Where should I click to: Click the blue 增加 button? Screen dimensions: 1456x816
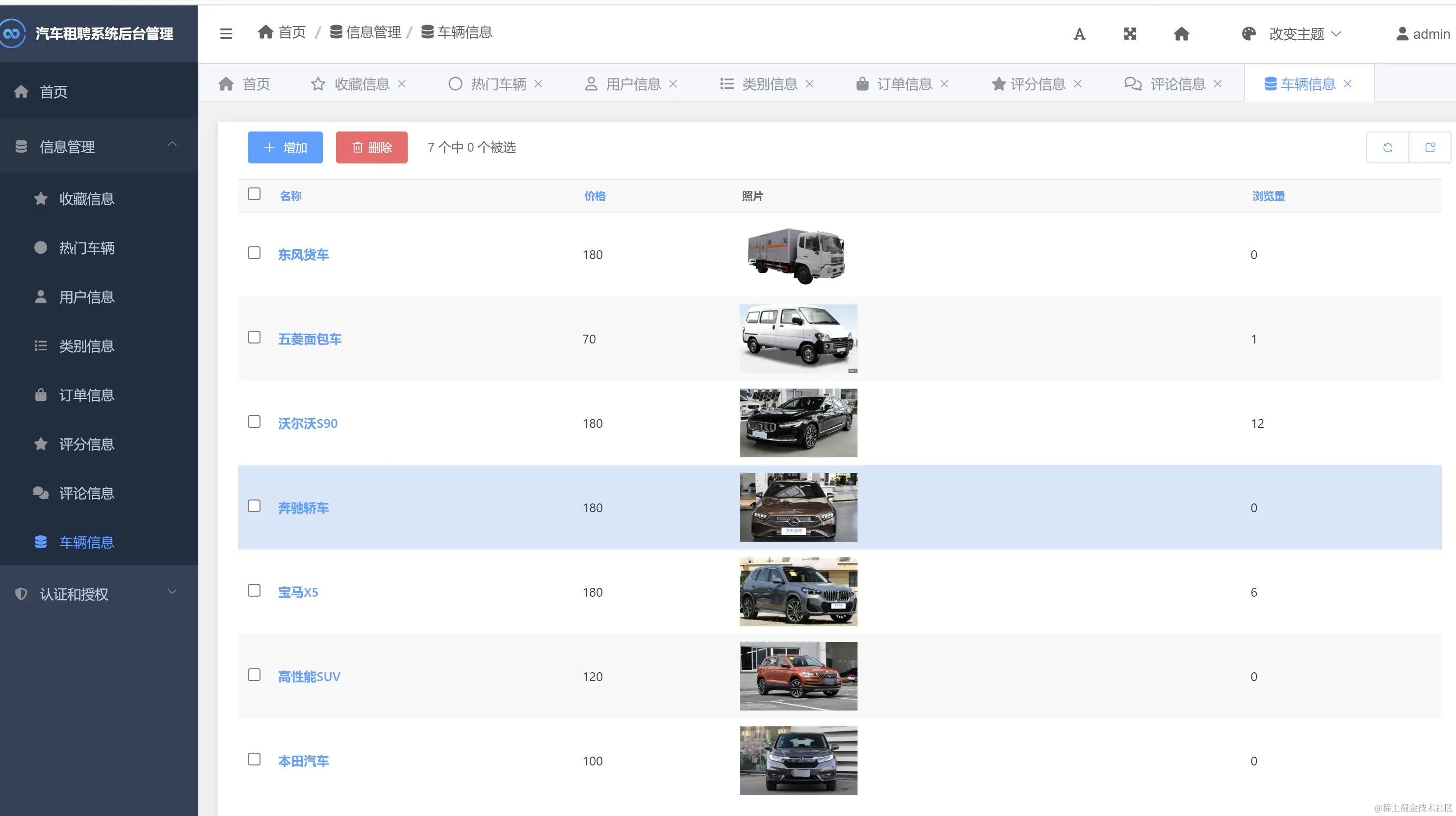point(285,148)
